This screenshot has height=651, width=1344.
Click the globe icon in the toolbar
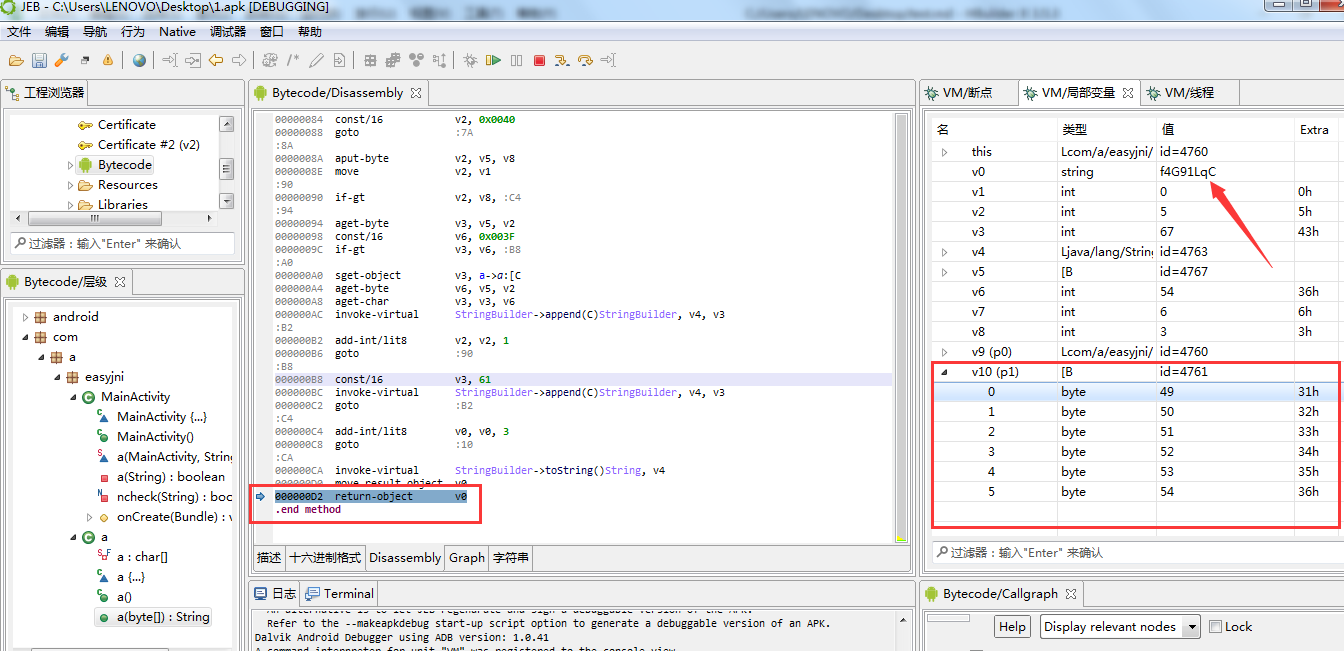139,61
